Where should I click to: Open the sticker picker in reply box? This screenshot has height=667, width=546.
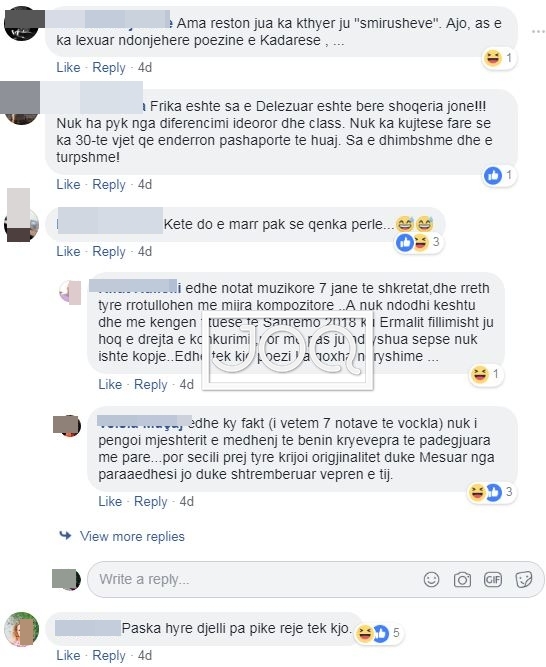coord(523,579)
